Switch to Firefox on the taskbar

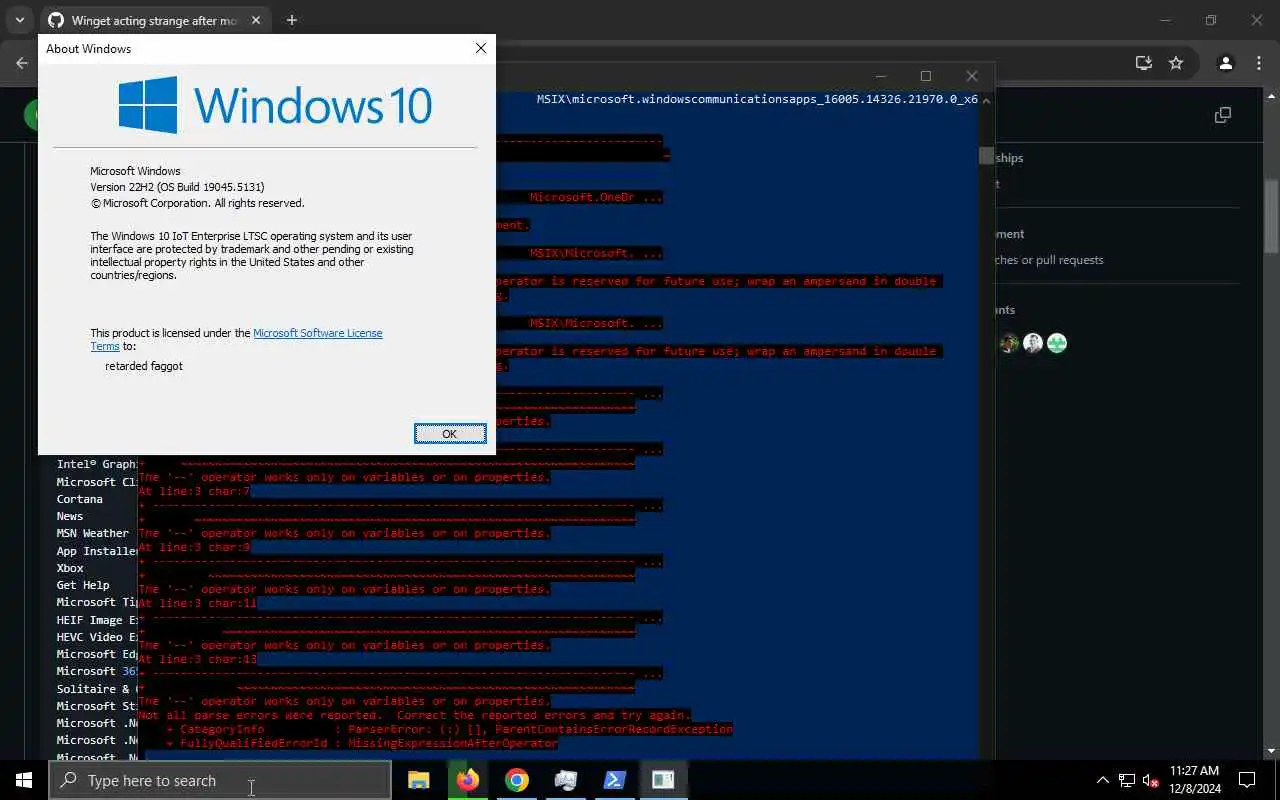(467, 780)
